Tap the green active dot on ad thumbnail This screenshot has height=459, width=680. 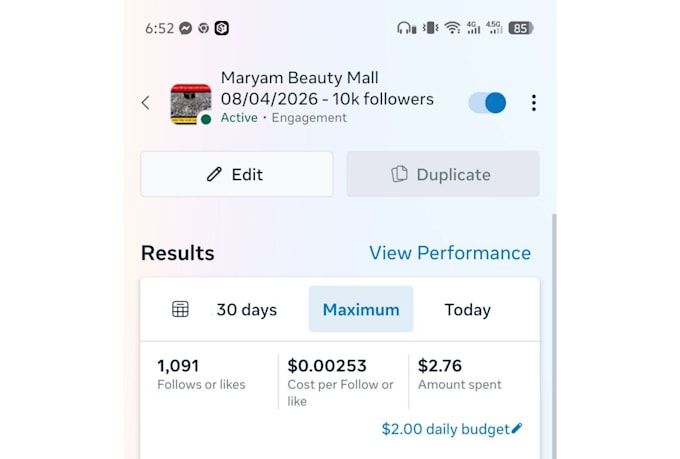tap(206, 119)
